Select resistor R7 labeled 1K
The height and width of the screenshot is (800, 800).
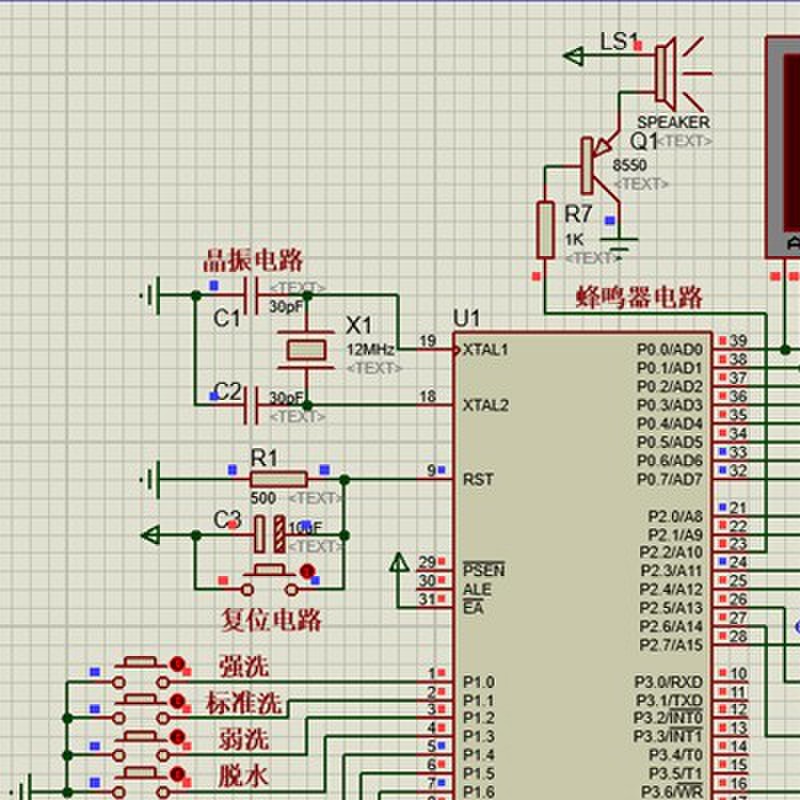point(545,228)
